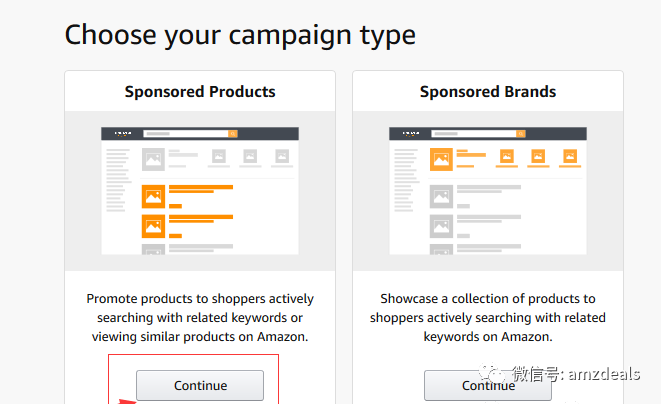The width and height of the screenshot is (661, 404).
Task: Click the search field in Sponsored Brands preview
Action: 474,133
